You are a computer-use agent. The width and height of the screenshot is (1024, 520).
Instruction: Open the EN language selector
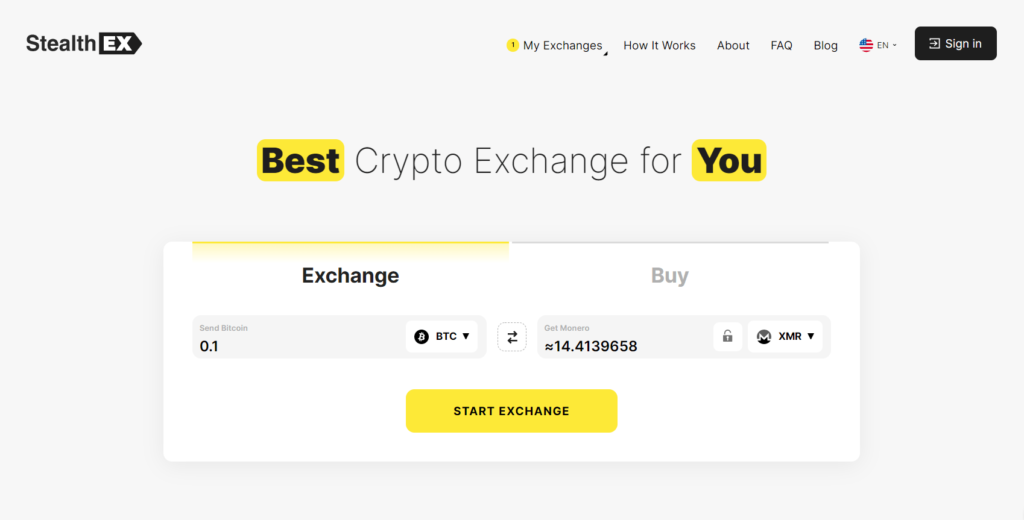886,45
